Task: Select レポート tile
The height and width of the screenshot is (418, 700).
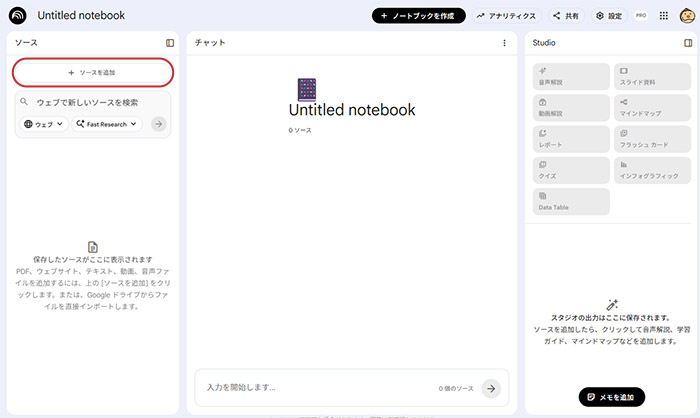Action: (571, 139)
